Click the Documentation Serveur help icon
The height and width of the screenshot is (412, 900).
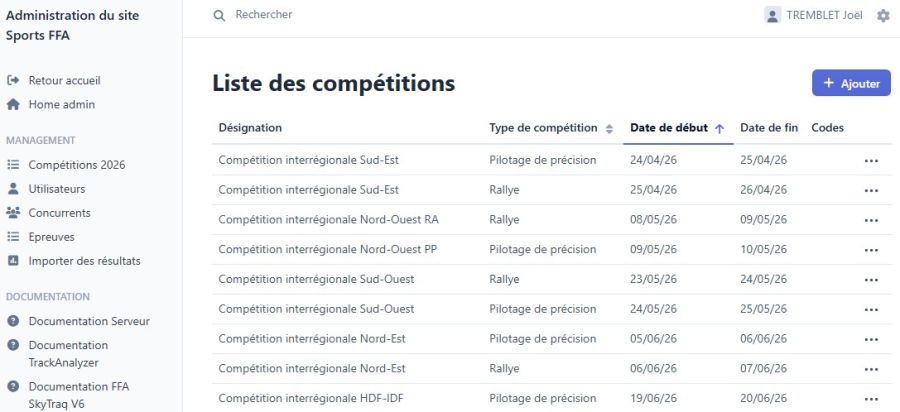tap(13, 321)
